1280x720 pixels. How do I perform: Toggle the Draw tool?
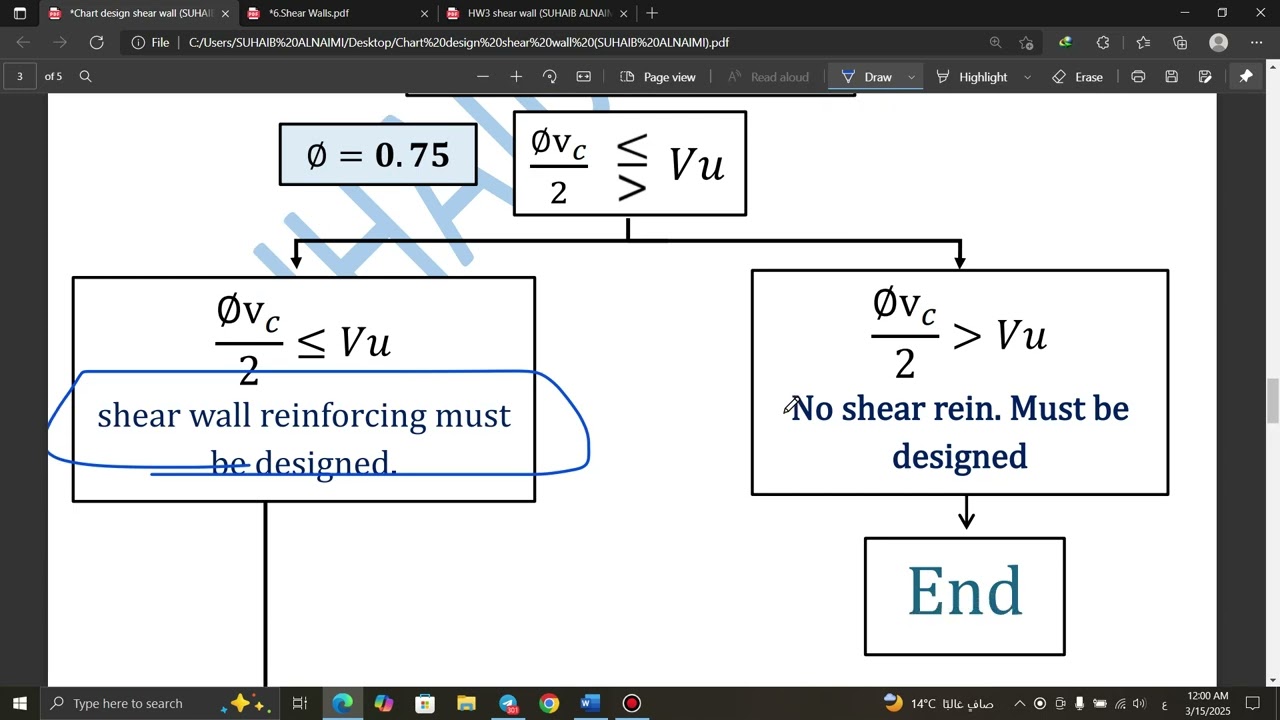coord(866,77)
